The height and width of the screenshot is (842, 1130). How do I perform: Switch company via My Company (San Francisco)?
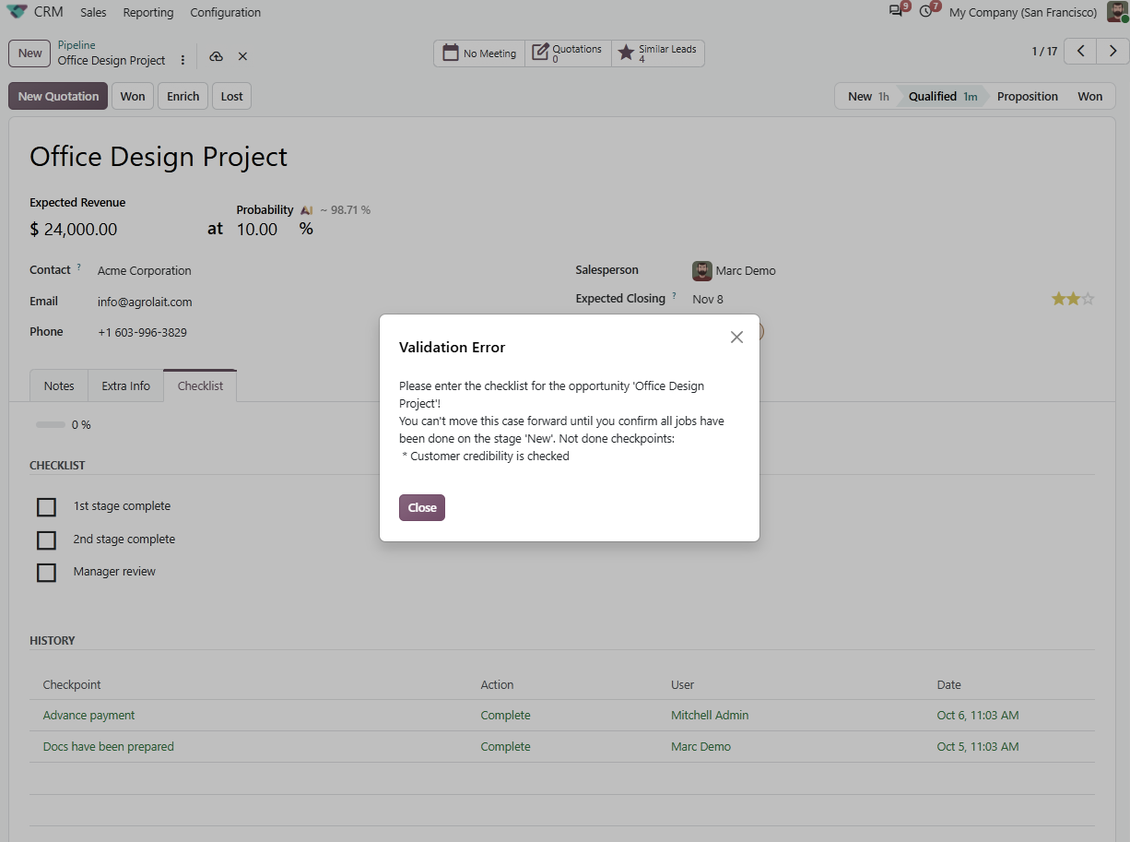click(x=1023, y=12)
